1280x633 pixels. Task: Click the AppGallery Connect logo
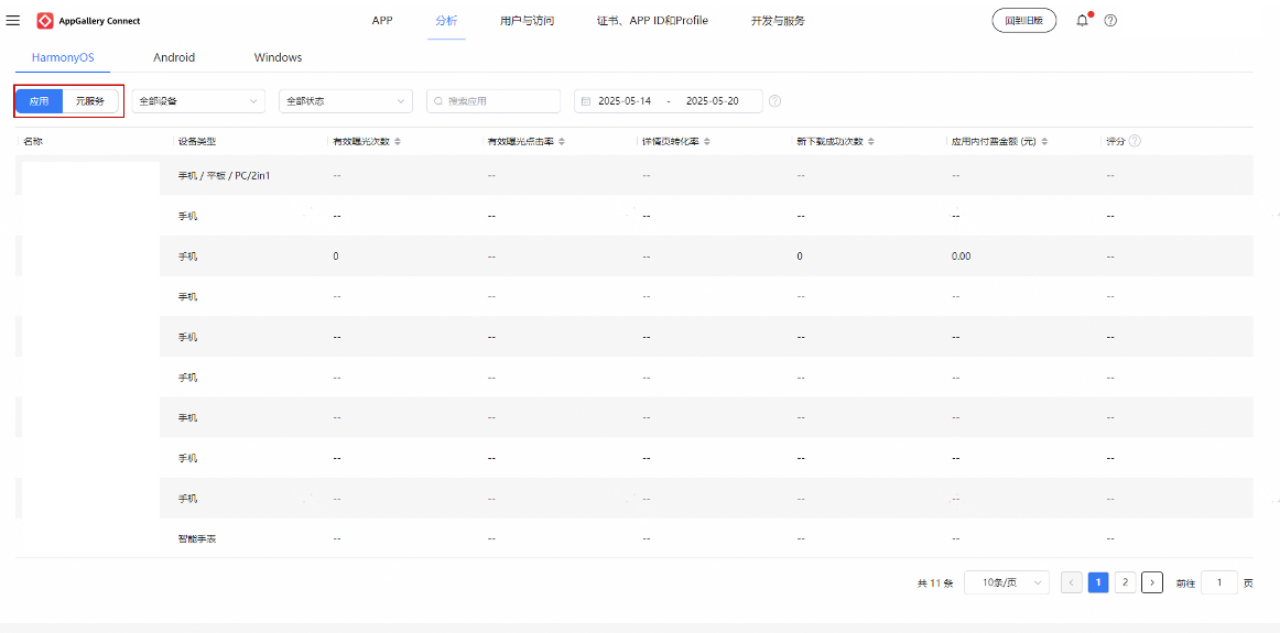45,21
